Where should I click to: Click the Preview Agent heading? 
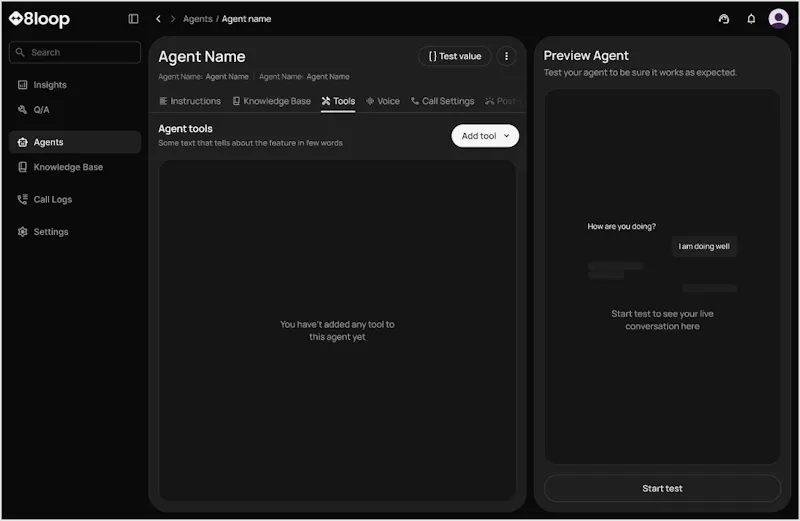586,56
